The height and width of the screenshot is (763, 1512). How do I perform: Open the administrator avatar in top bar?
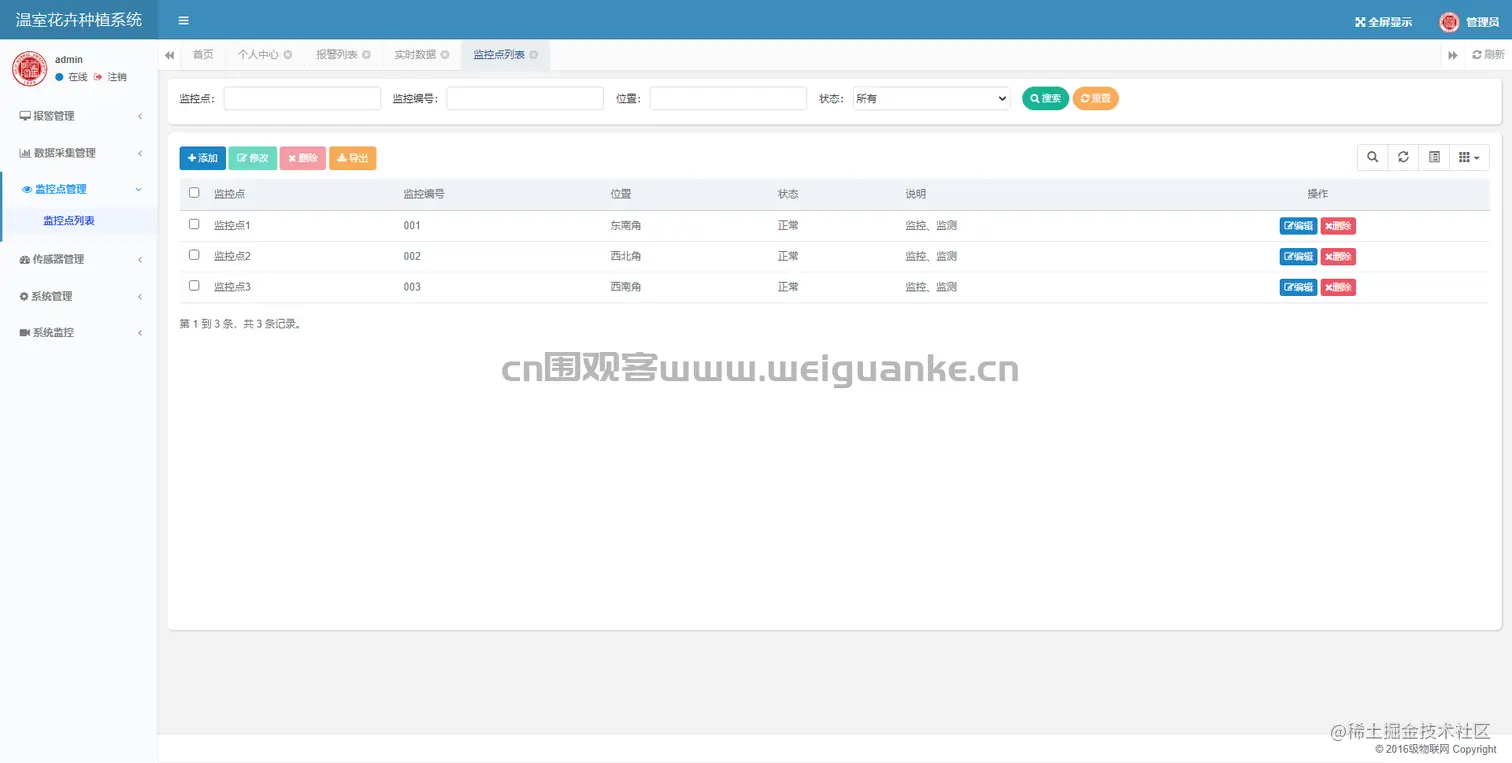pyautogui.click(x=1449, y=22)
